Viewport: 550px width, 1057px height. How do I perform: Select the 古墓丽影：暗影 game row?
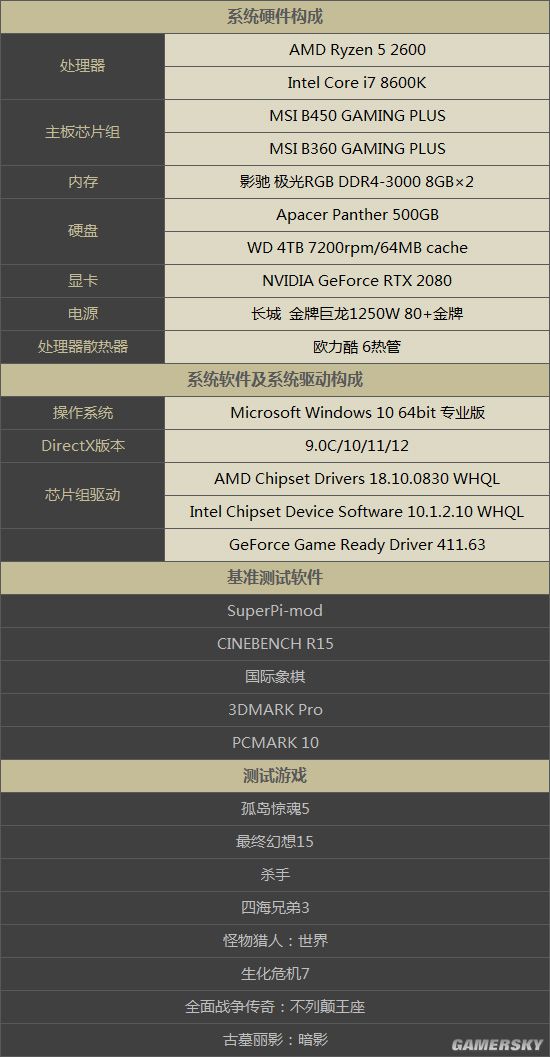[x=275, y=1041]
